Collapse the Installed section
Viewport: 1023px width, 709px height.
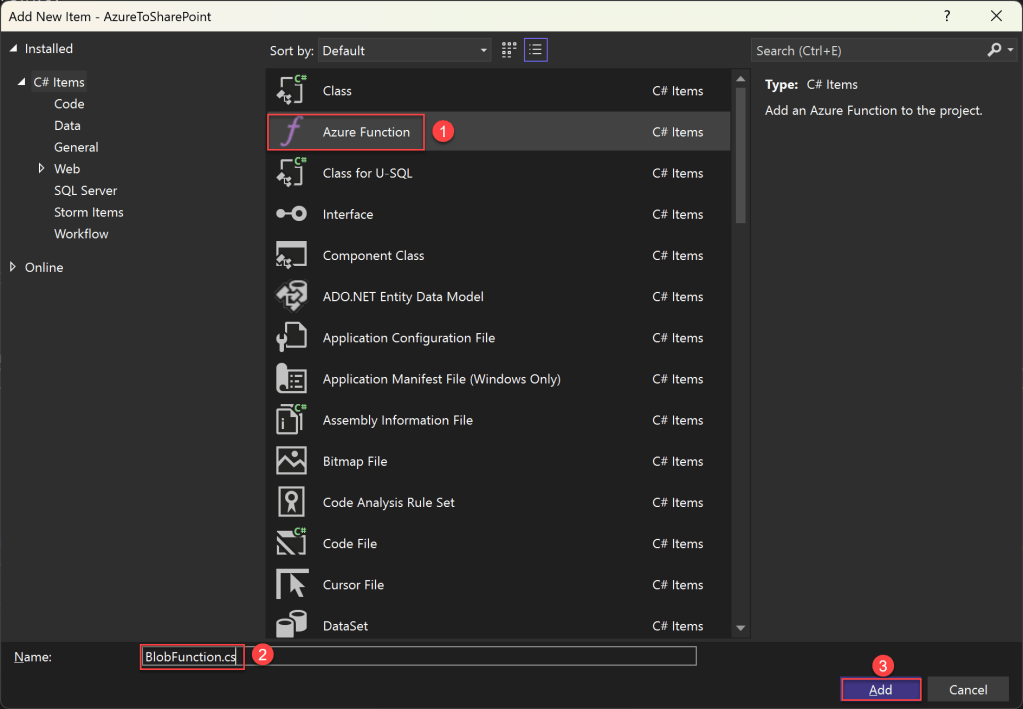coord(13,49)
